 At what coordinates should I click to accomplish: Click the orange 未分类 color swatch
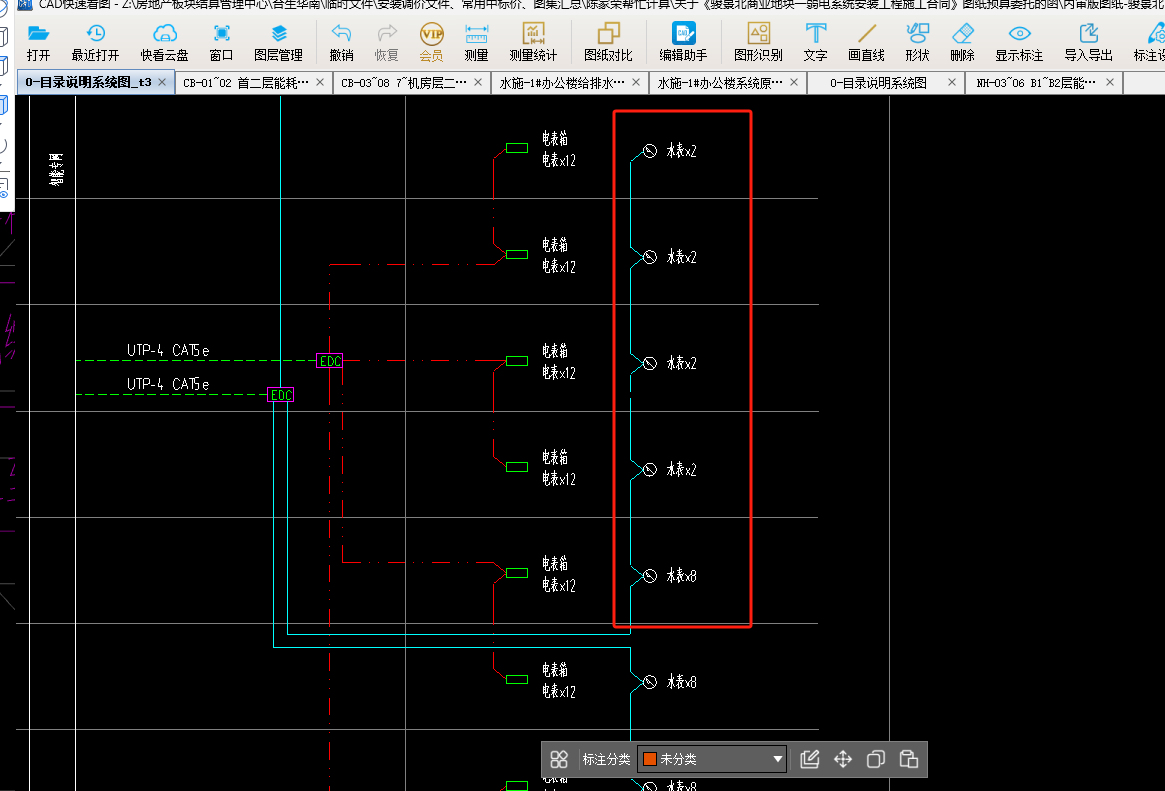(x=649, y=759)
